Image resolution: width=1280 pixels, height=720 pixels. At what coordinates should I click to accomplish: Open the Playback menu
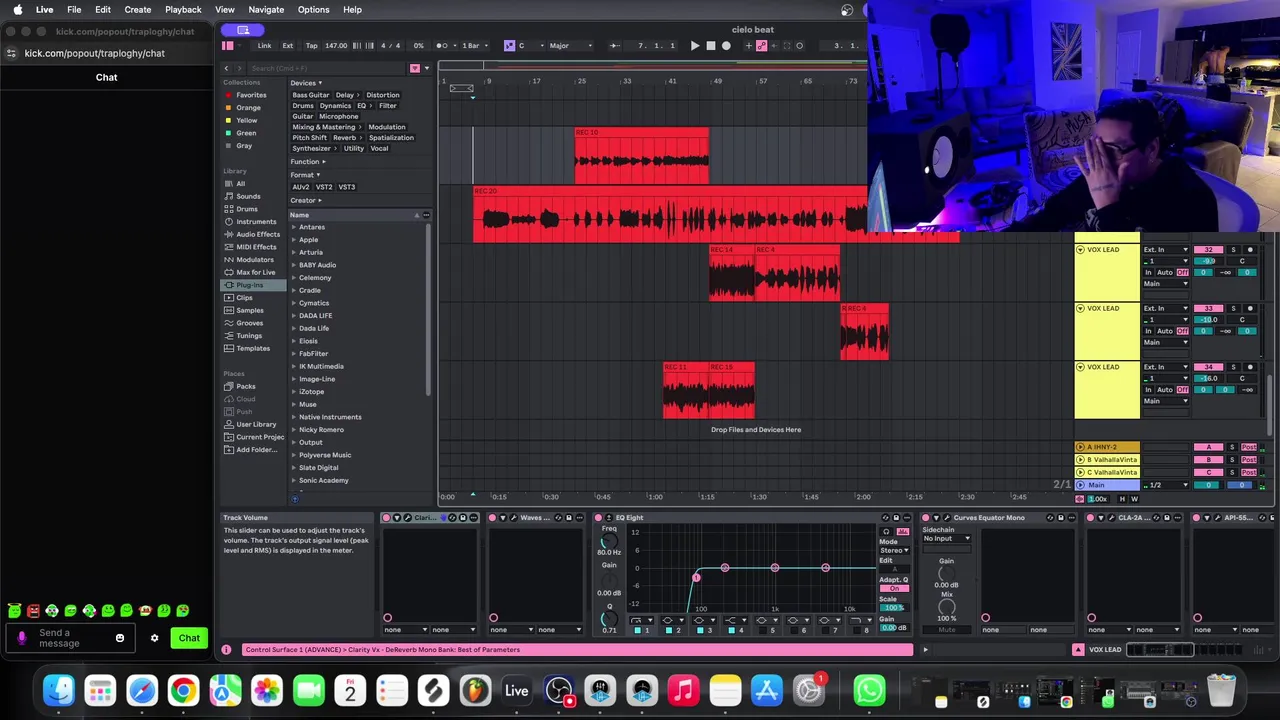click(183, 9)
